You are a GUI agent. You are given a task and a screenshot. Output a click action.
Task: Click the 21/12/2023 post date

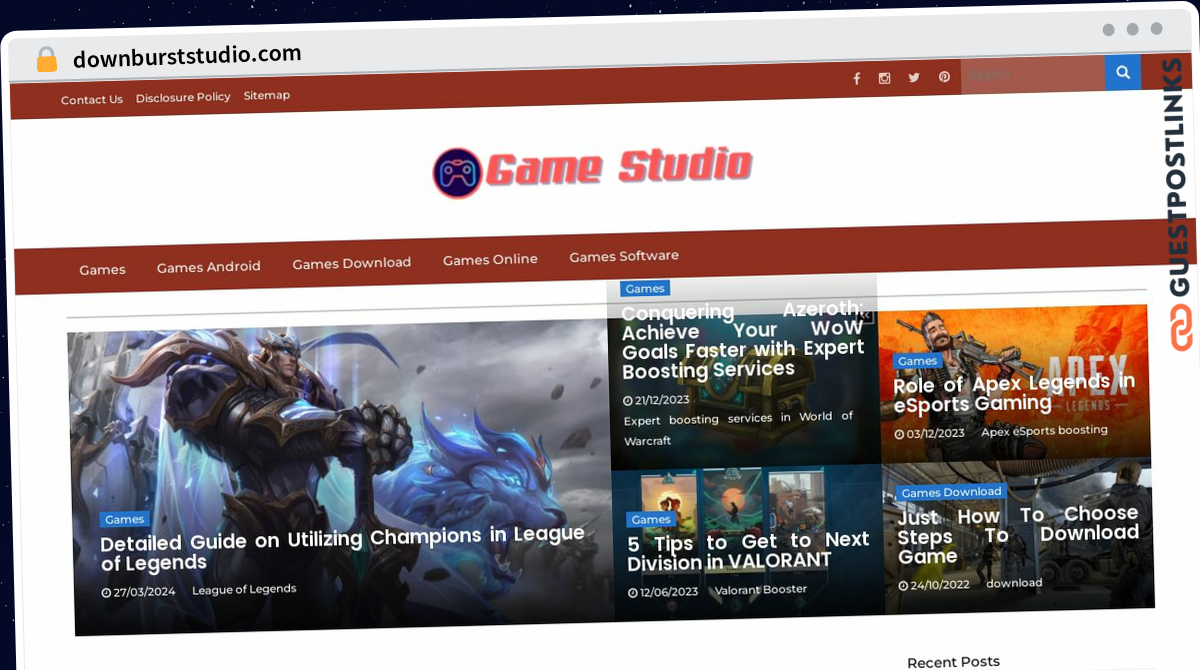click(x=656, y=401)
